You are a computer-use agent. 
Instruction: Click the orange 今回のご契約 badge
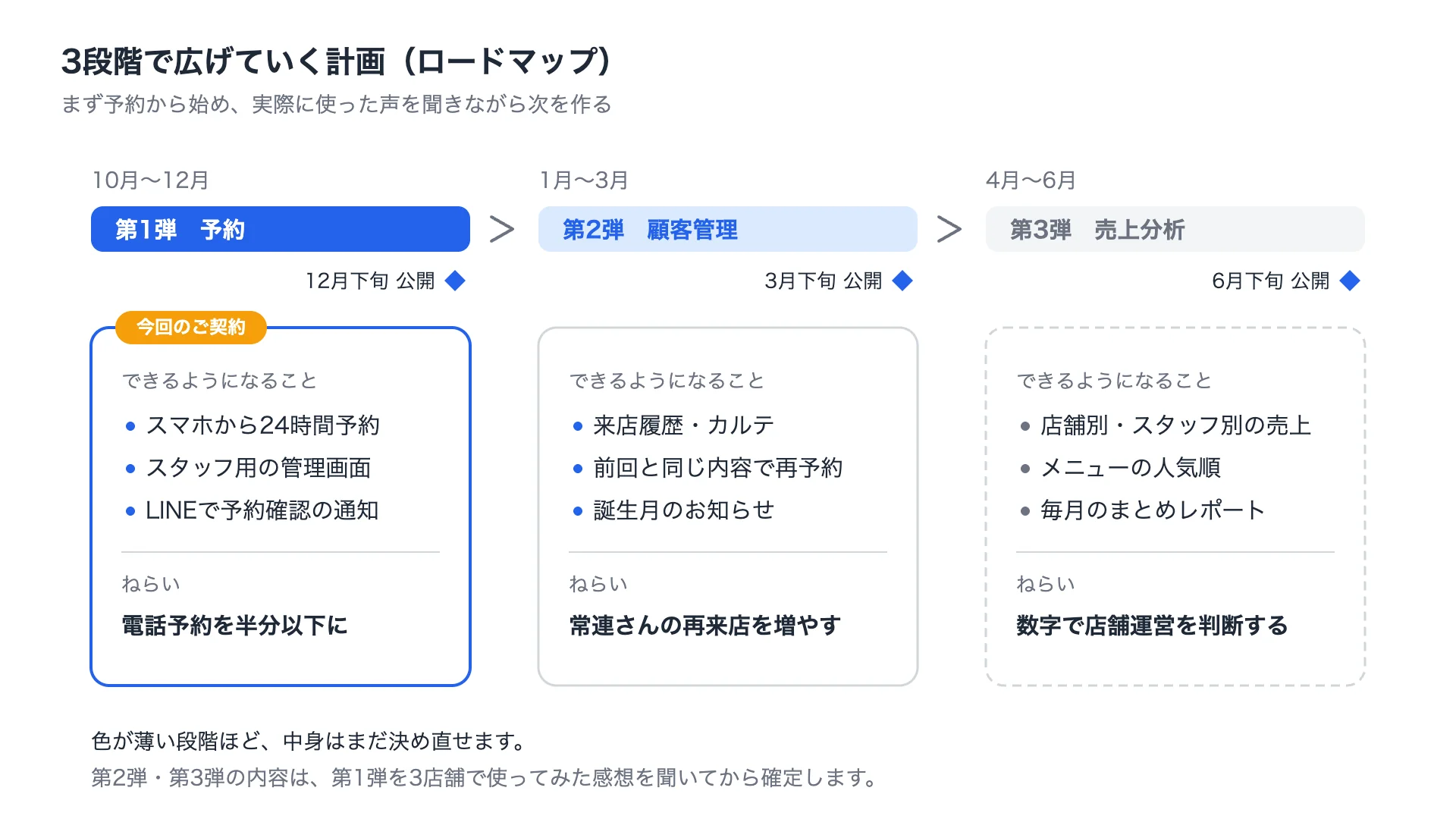click(x=191, y=327)
